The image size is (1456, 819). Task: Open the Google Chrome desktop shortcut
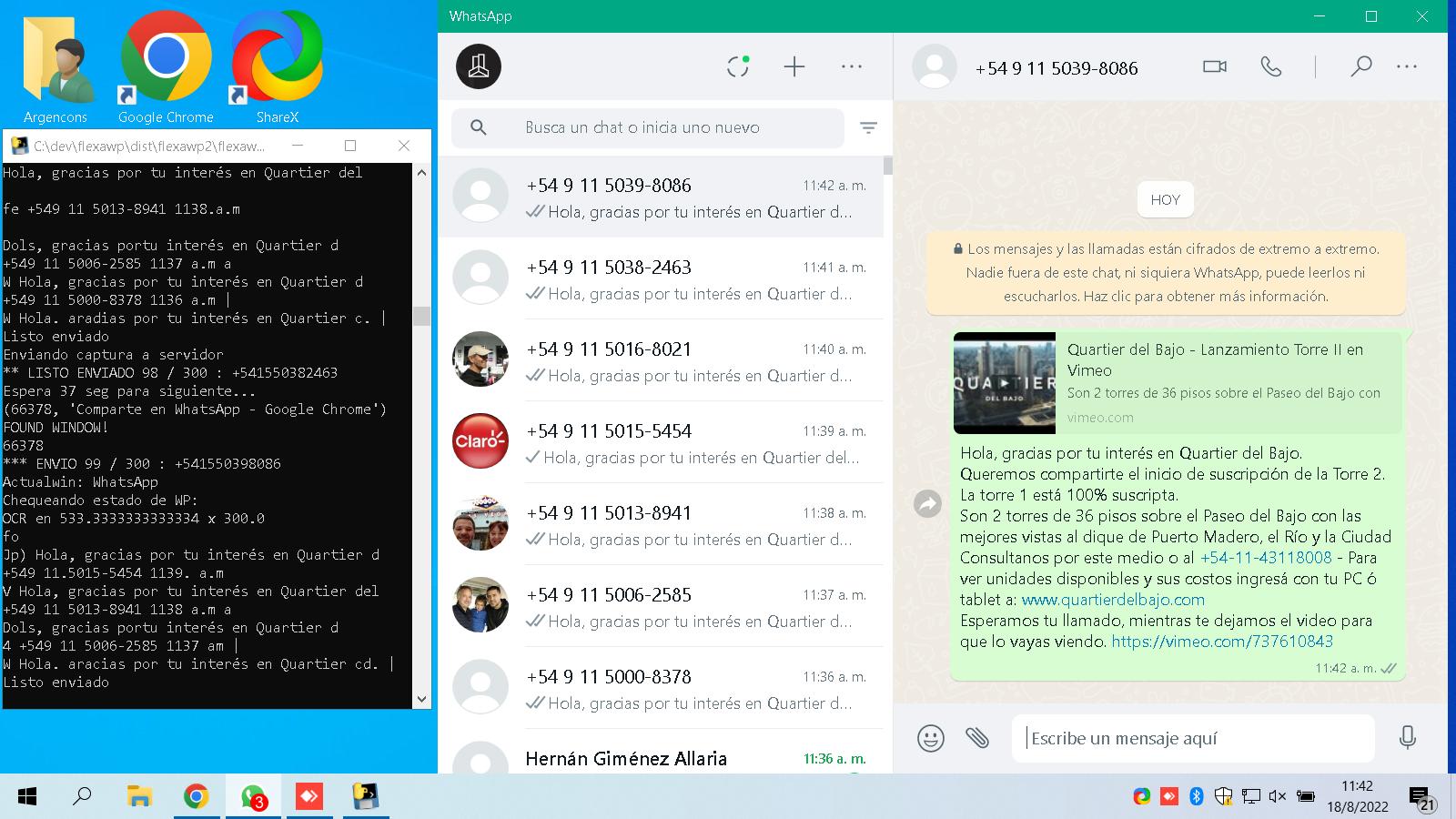click(166, 68)
